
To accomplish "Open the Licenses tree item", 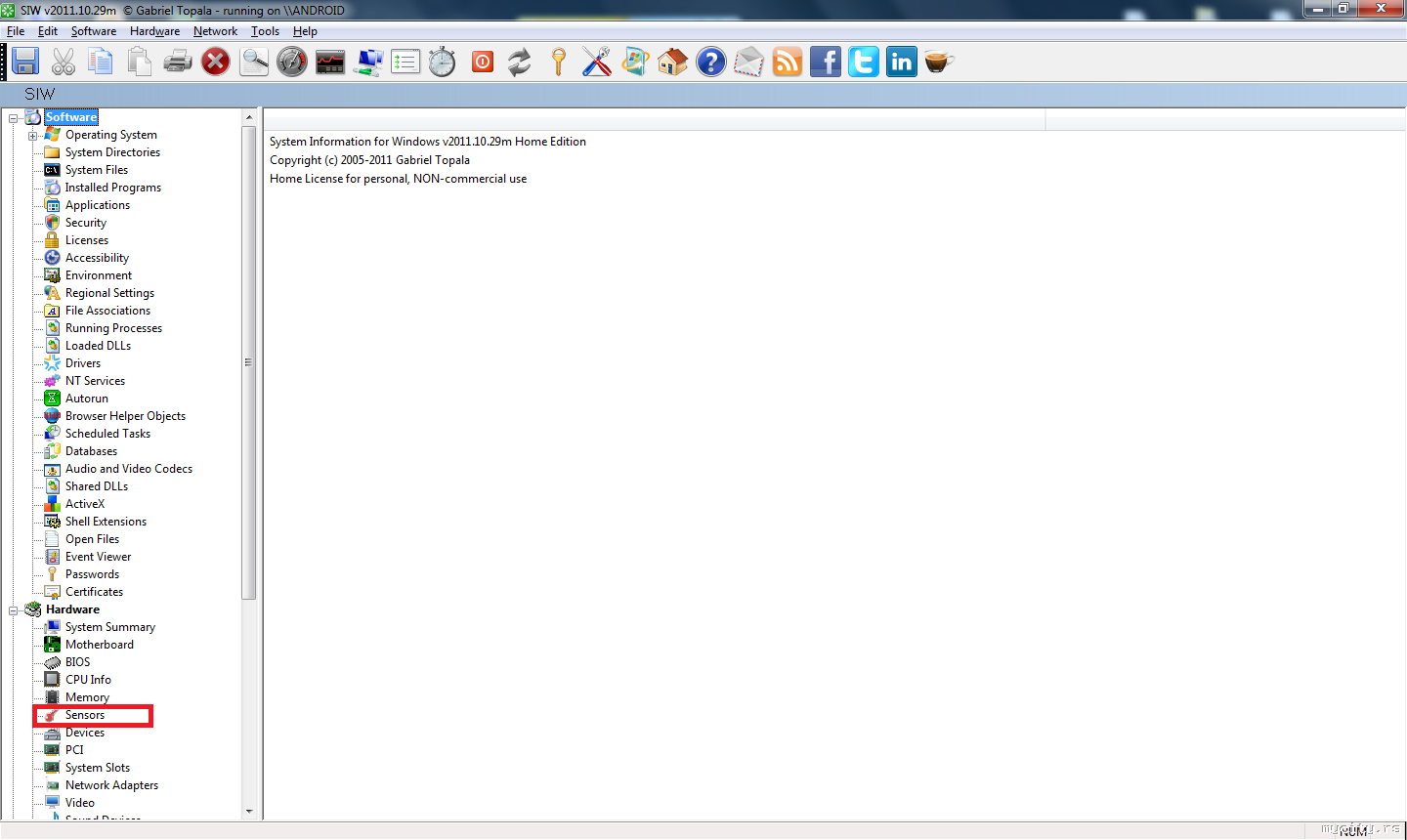I will 87,240.
